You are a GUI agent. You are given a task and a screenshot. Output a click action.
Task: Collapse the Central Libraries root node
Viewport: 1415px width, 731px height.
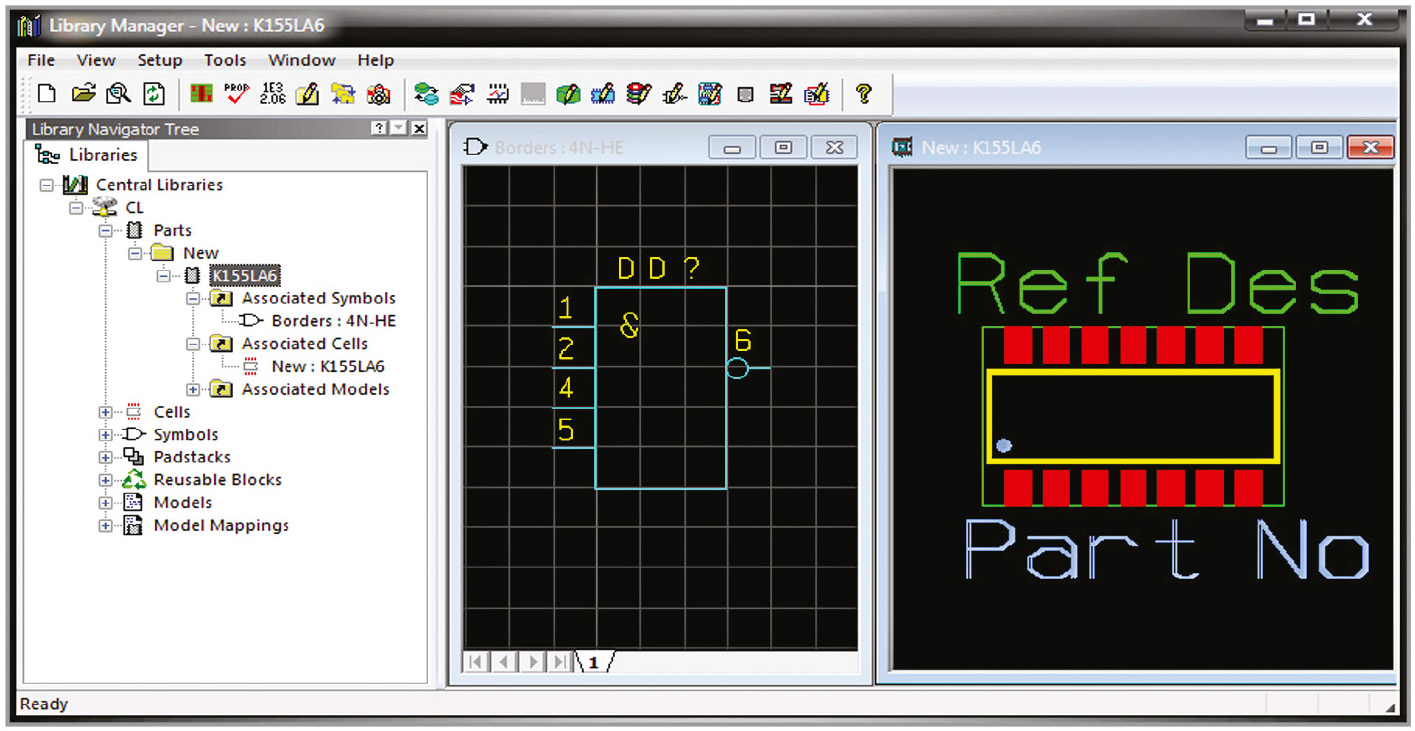(x=45, y=185)
